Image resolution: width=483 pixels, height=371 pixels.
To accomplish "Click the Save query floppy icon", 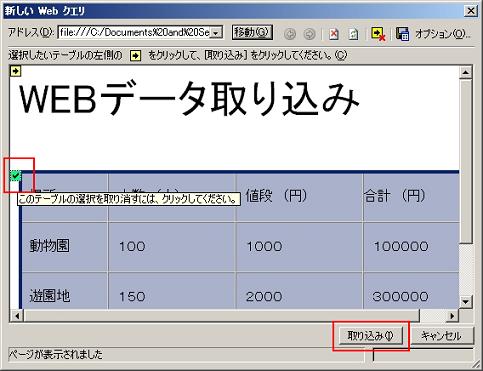I will pos(402,34).
